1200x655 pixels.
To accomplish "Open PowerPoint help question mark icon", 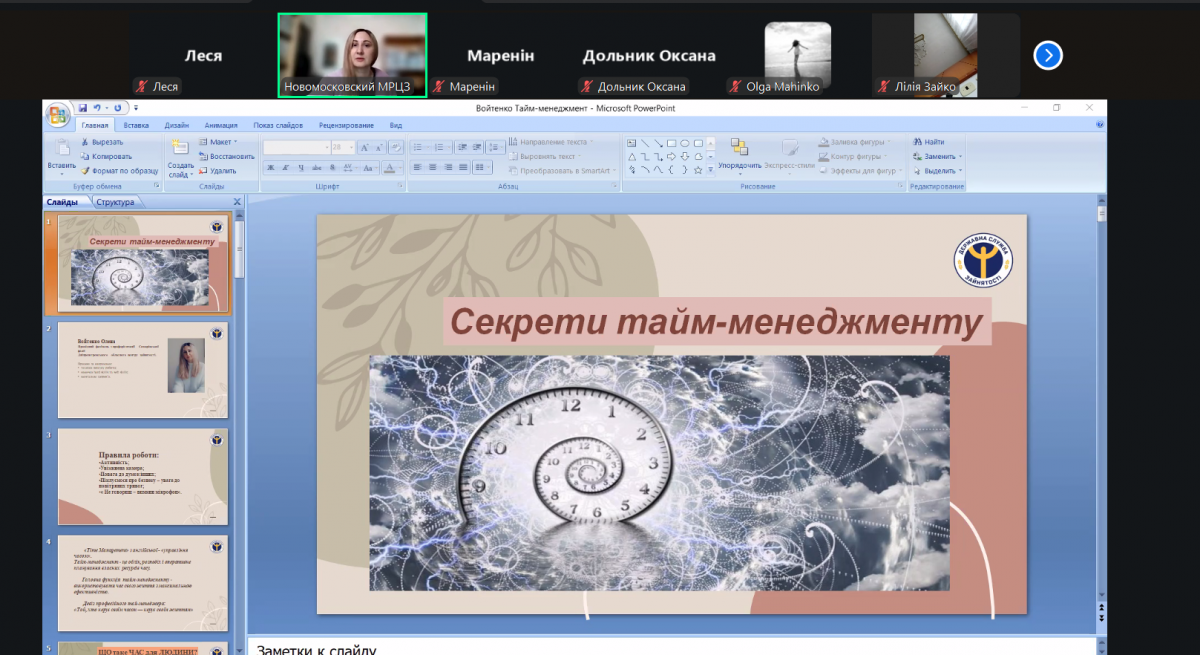I will pos(1099,125).
